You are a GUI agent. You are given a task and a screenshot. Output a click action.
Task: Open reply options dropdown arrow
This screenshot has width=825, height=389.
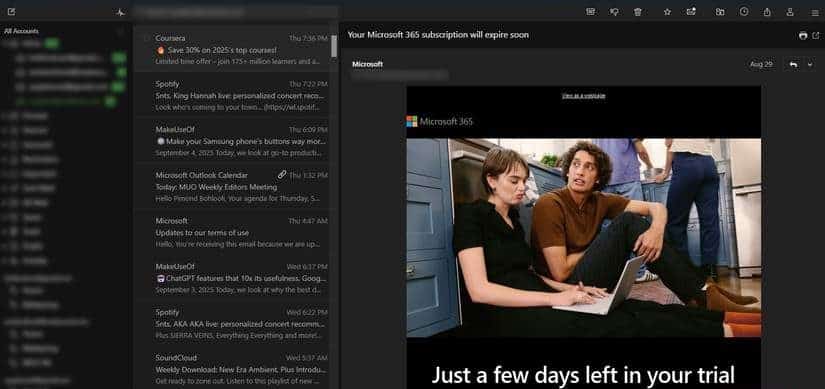(810, 64)
